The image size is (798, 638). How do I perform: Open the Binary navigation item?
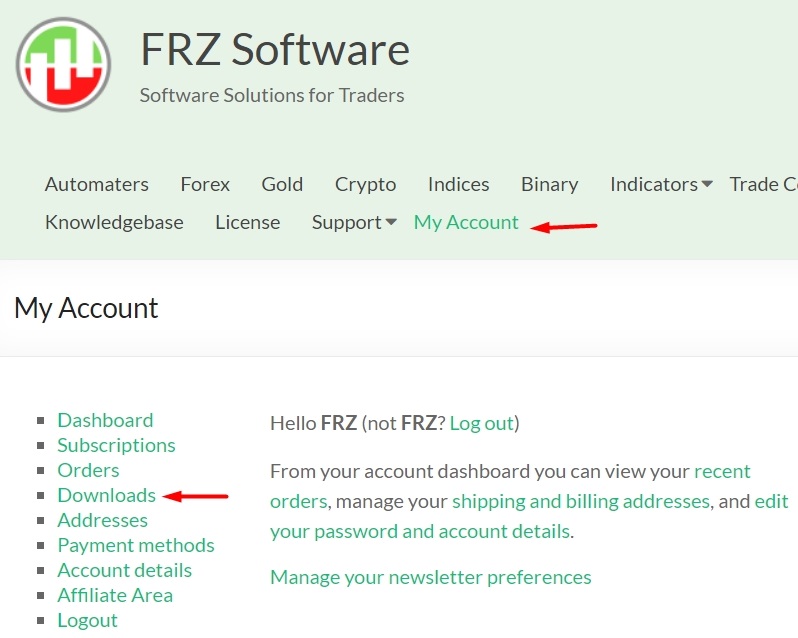550,184
